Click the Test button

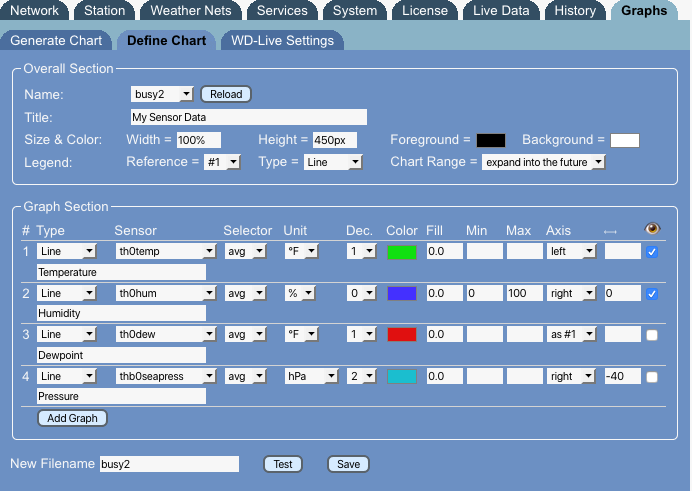click(282, 464)
